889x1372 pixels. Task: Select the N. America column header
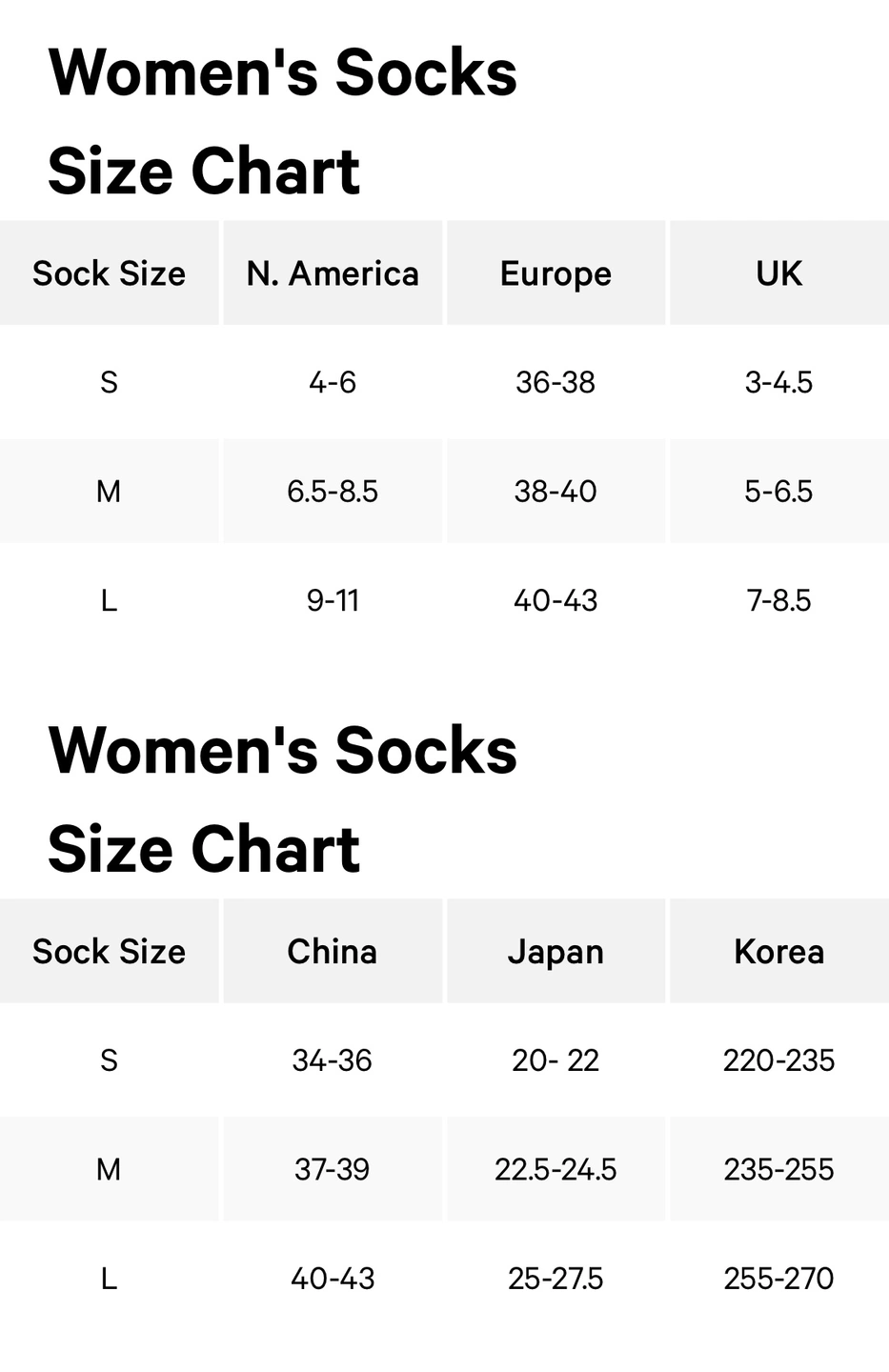[x=333, y=273]
